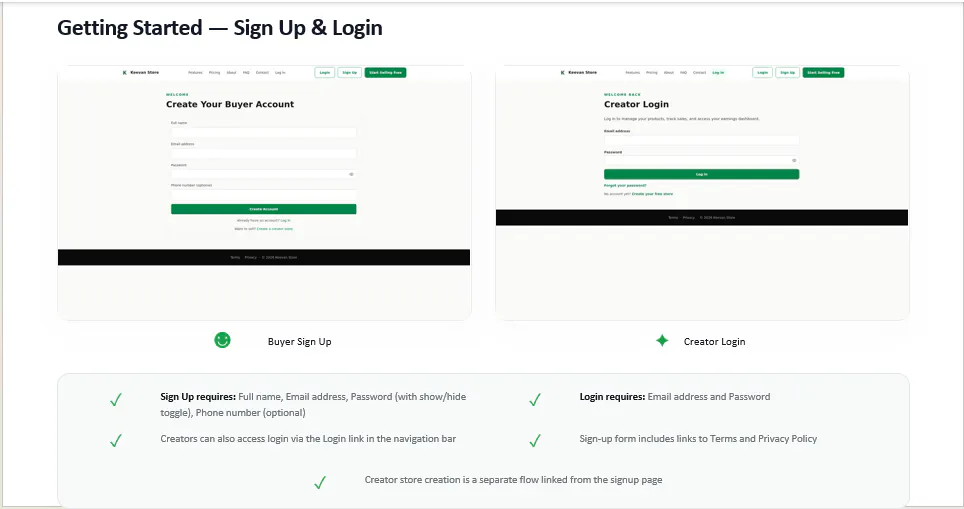Click the Email address field in Creator Login
Viewport: 964px width, 509px height.
(701, 140)
